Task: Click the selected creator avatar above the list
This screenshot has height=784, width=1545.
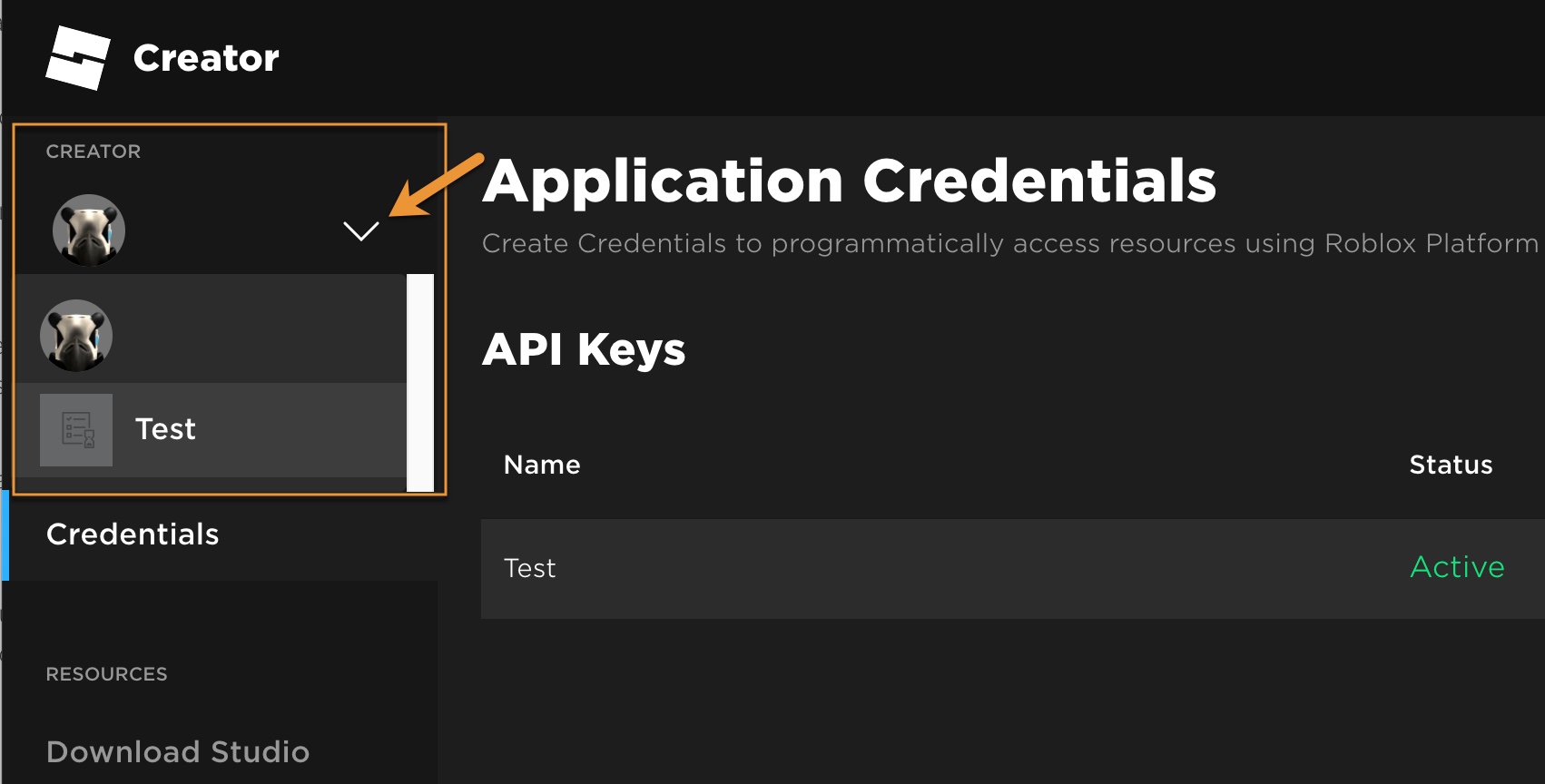Action: pyautogui.click(x=89, y=230)
